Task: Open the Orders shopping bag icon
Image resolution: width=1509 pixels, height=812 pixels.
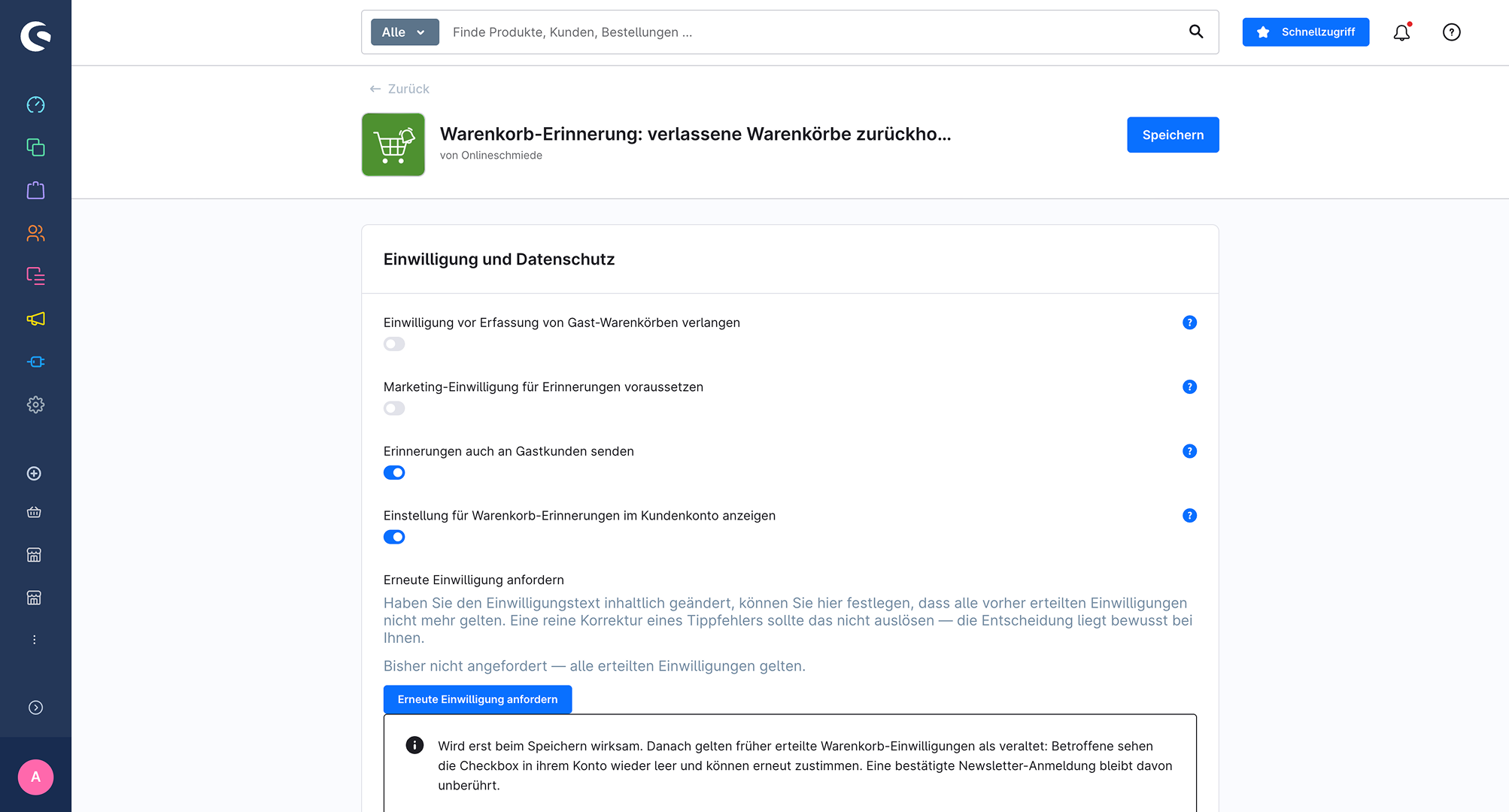Action: 35,190
